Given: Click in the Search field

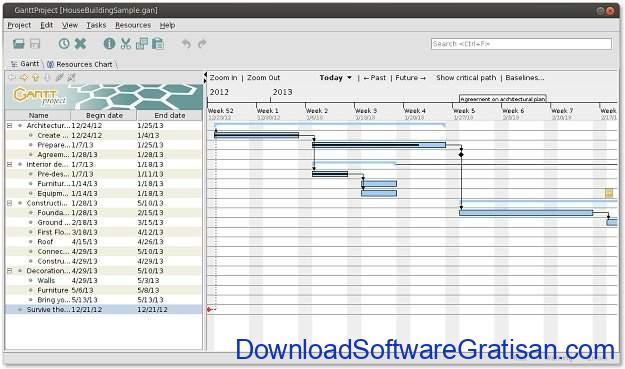Looking at the screenshot, I should (521, 44).
